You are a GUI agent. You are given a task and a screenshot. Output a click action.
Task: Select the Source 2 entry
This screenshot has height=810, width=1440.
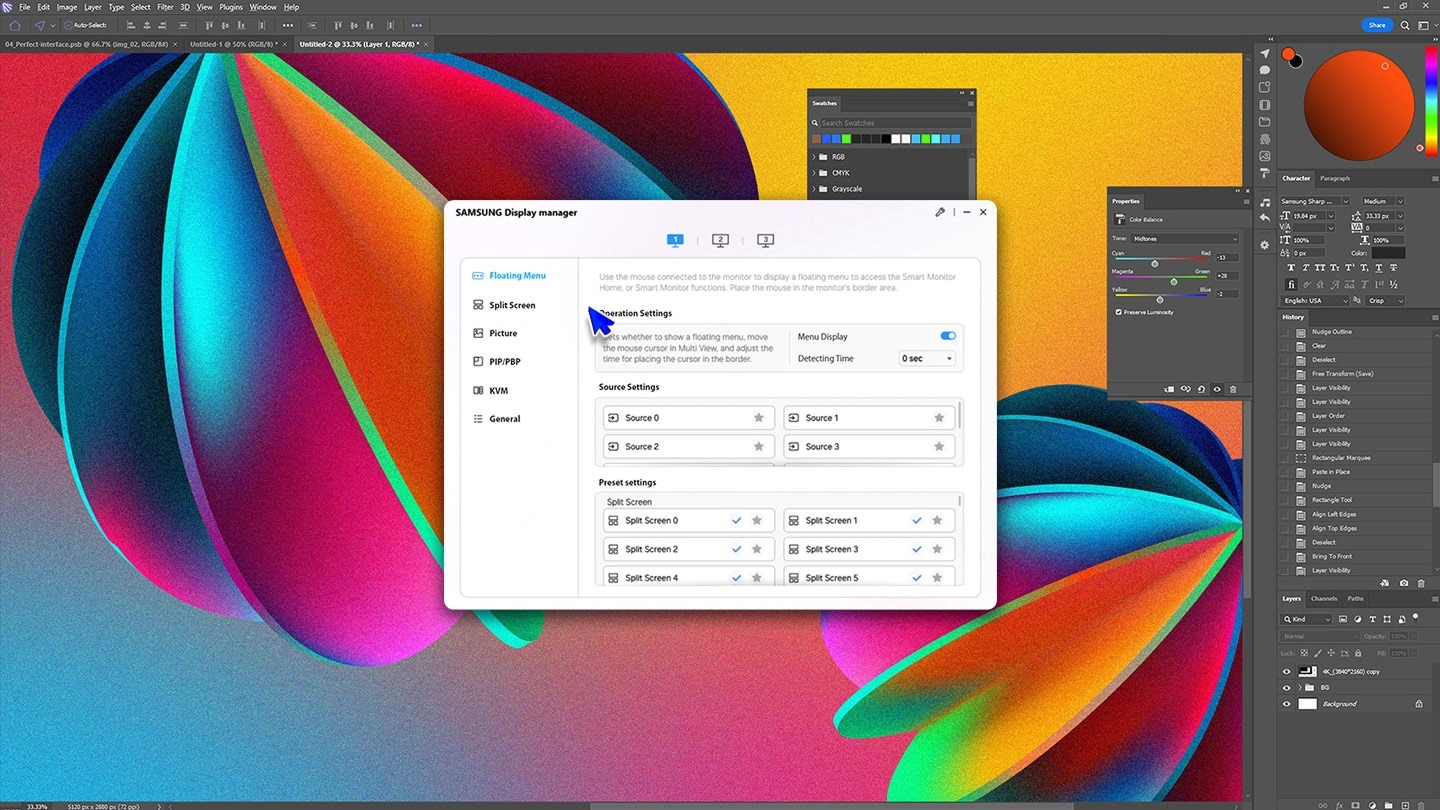coord(688,447)
